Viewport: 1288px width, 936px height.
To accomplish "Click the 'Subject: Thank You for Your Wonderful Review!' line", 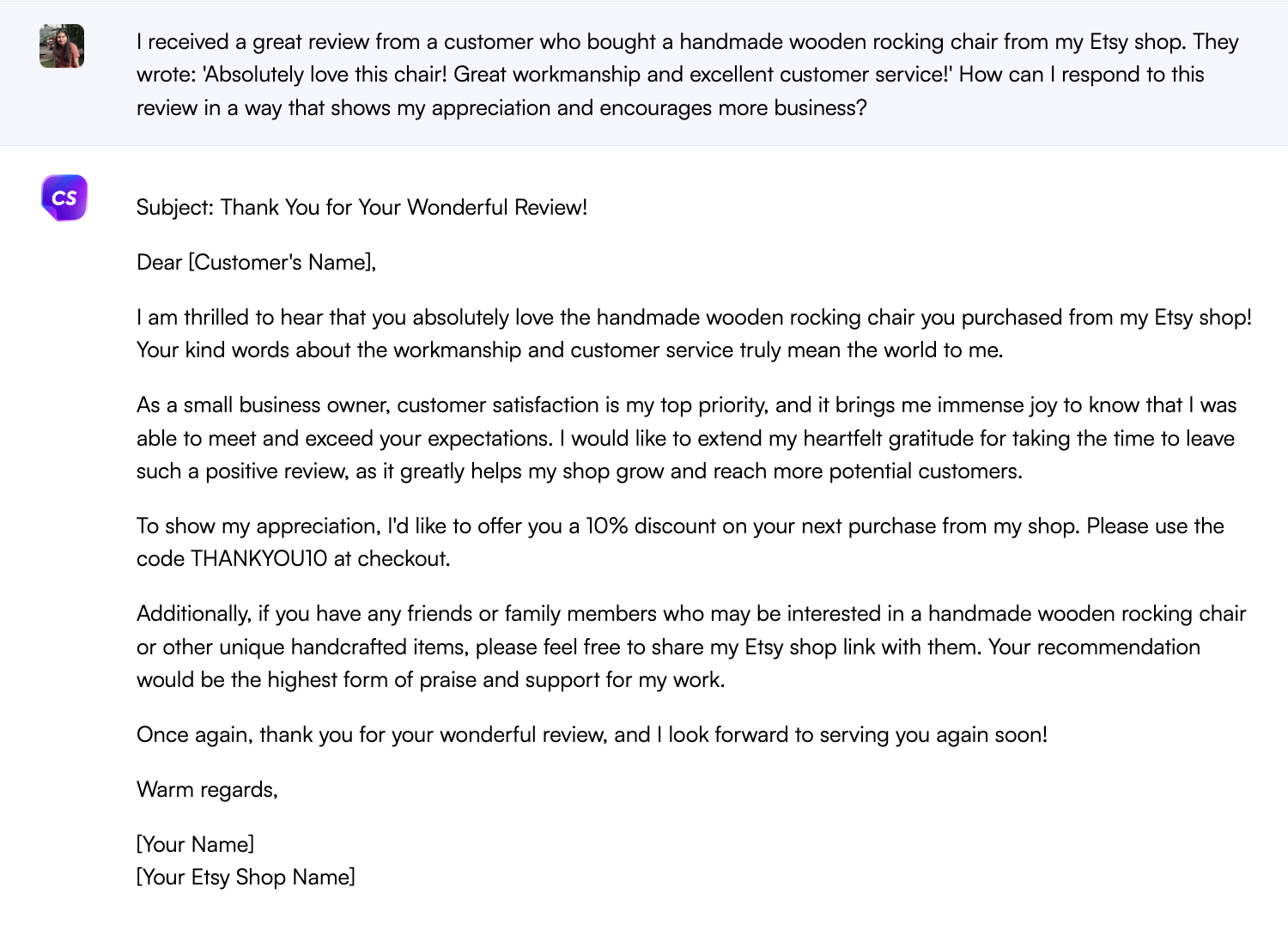I will [361, 208].
